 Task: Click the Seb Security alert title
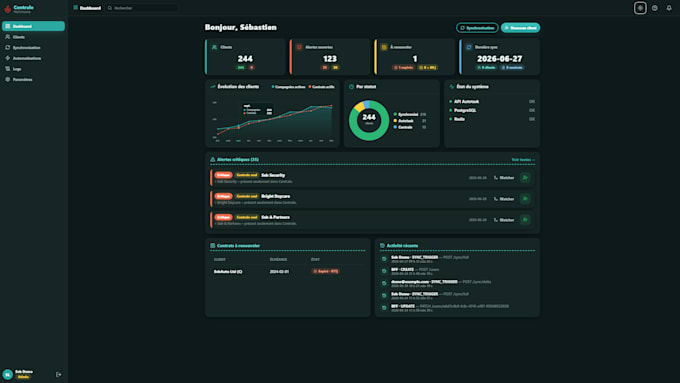point(273,175)
